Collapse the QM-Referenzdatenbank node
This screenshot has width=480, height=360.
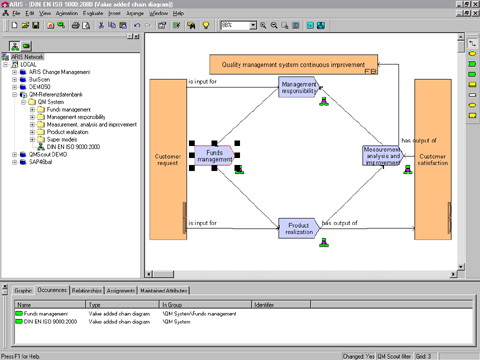[x=14, y=94]
